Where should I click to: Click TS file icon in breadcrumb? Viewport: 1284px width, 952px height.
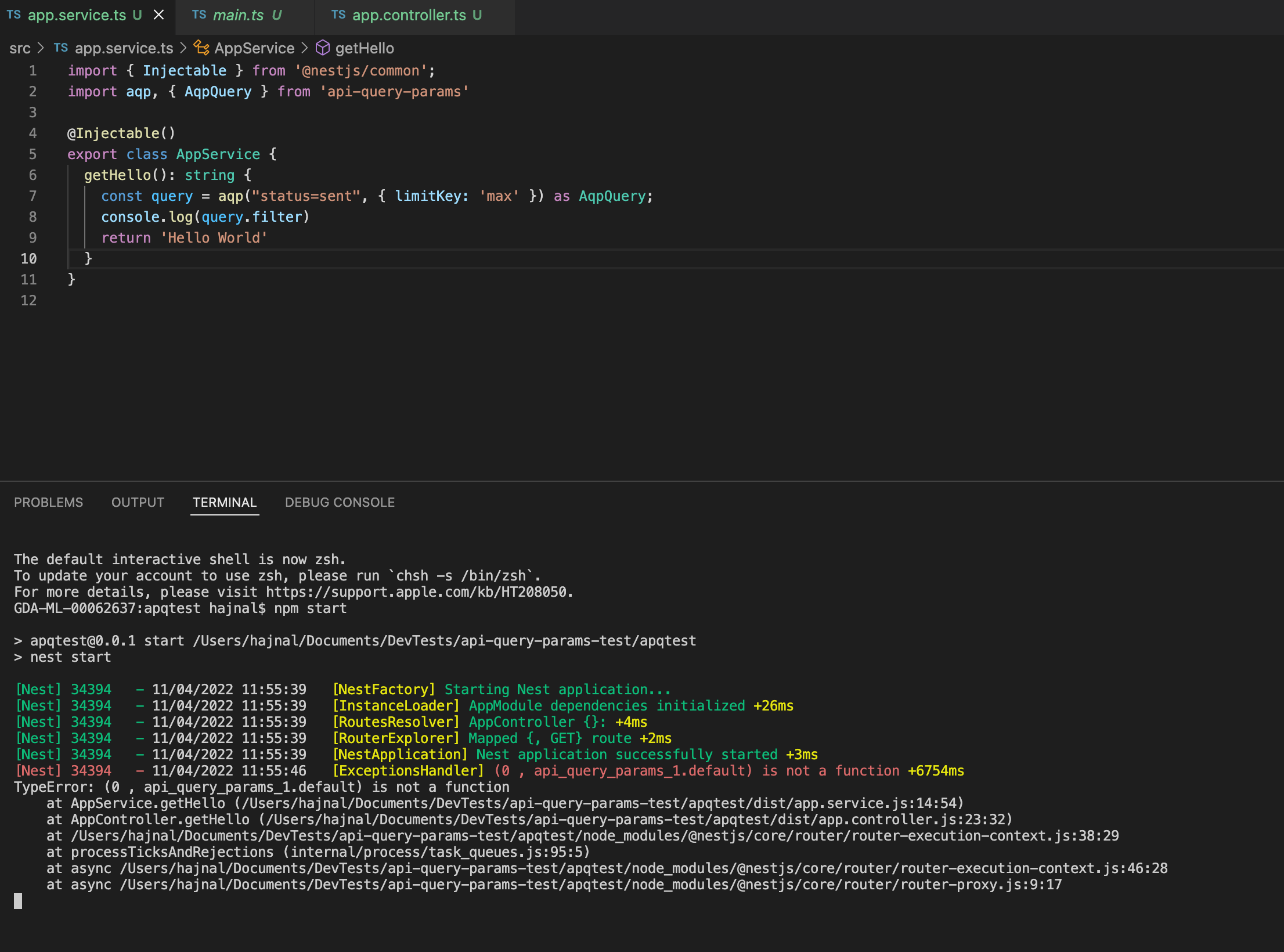(61, 48)
